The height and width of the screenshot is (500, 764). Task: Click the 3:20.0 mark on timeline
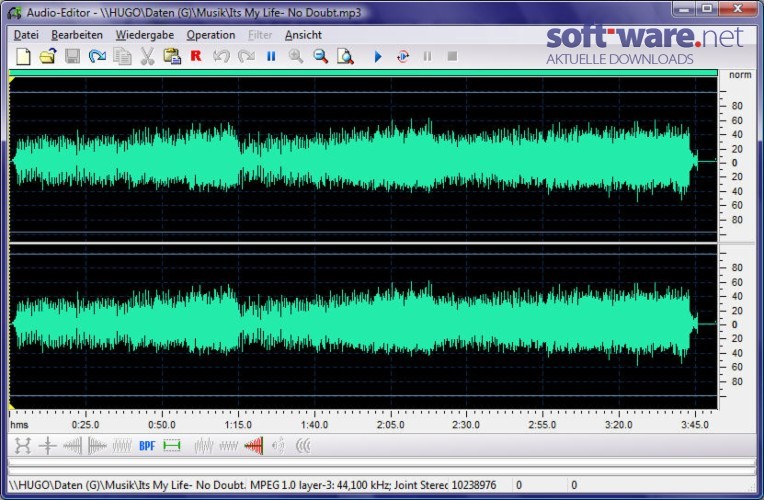pos(619,424)
